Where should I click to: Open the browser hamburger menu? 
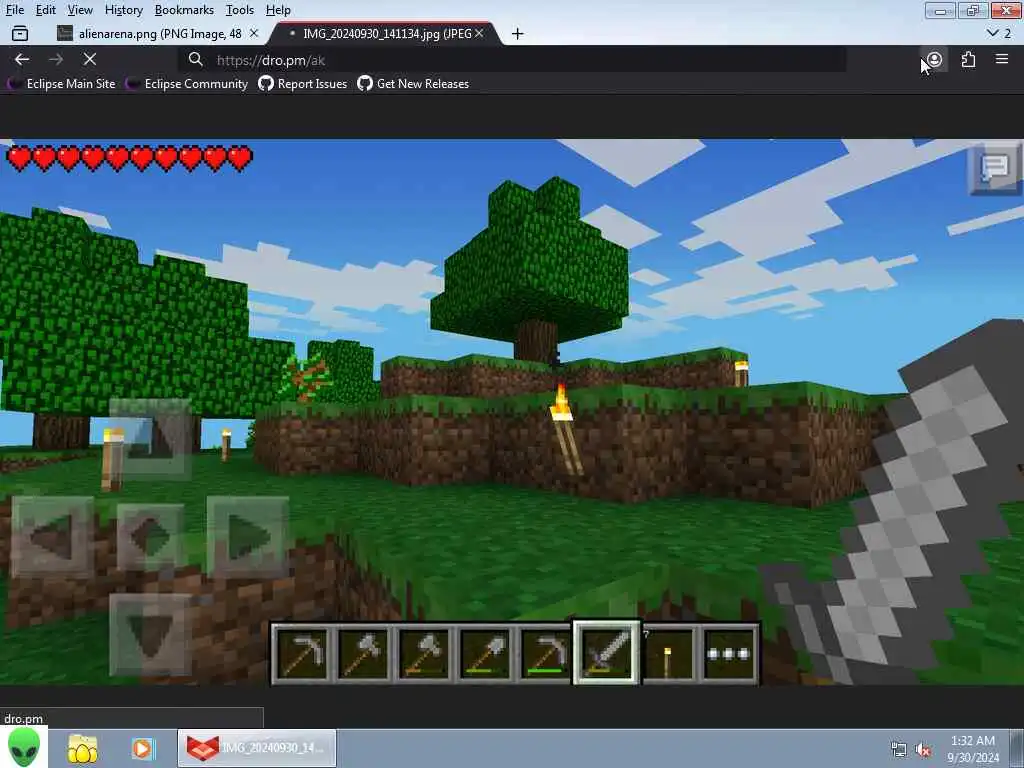click(x=1002, y=59)
